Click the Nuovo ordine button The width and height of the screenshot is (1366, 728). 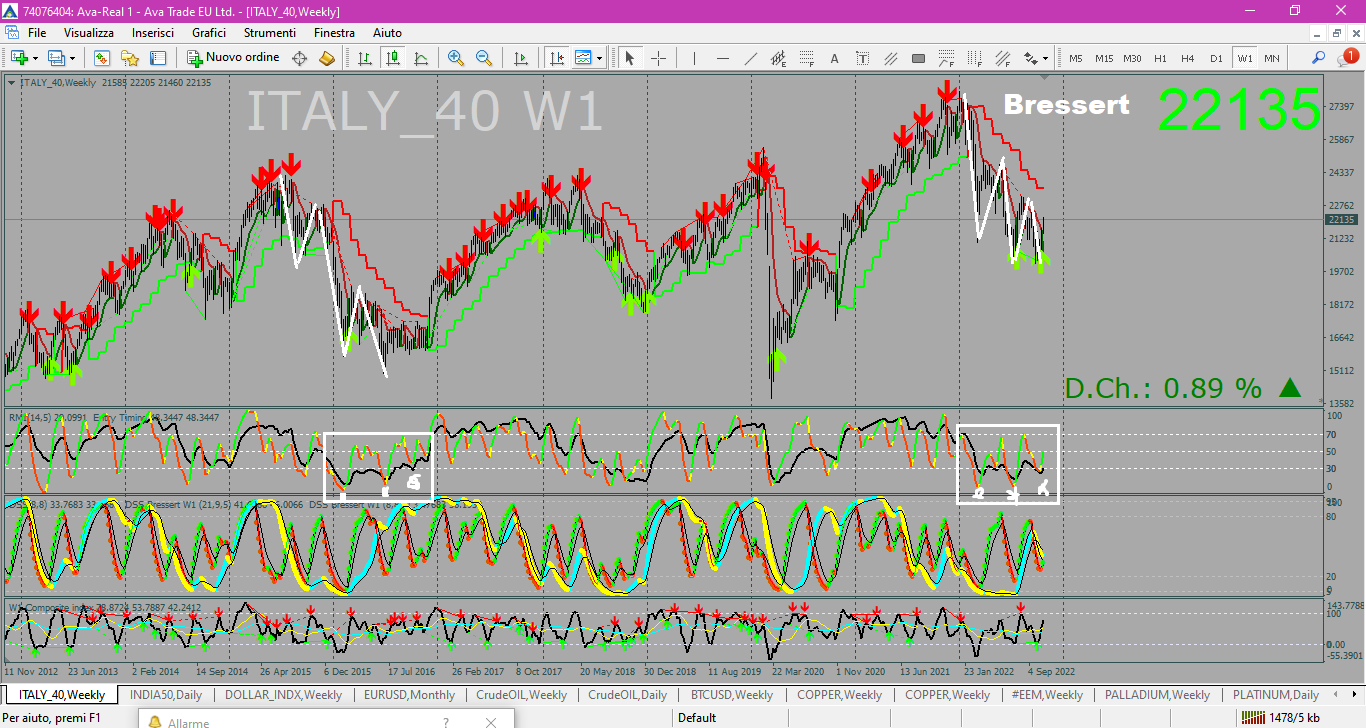pos(232,58)
